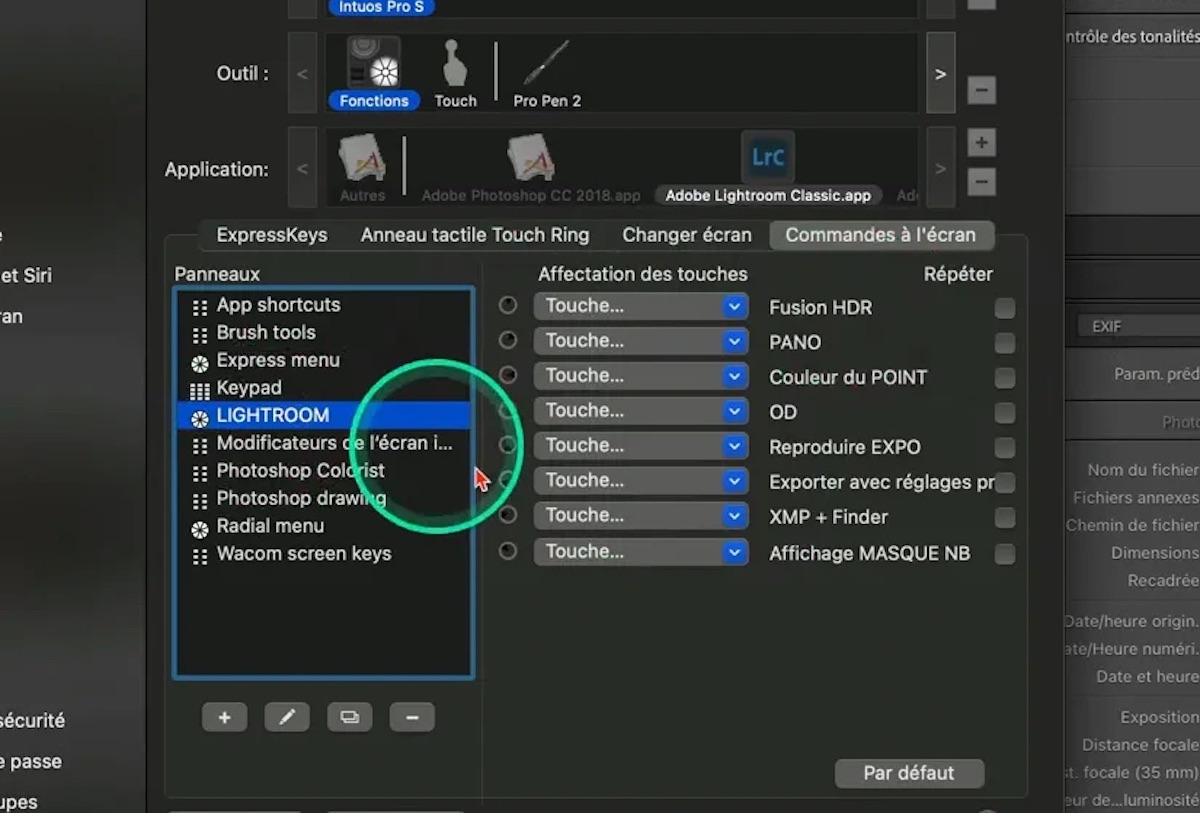Click the Fusion HDR label

tap(820, 308)
